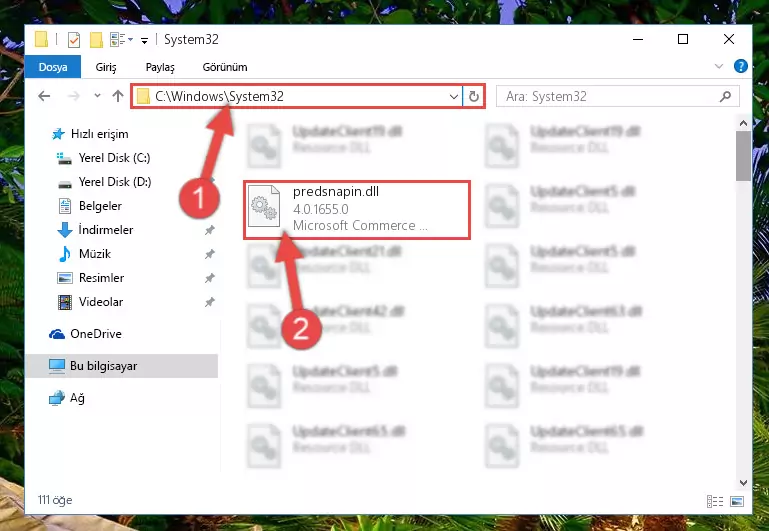Click the OneDrive cloud icon
Viewport: 769px width, 531px height.
tap(57, 334)
